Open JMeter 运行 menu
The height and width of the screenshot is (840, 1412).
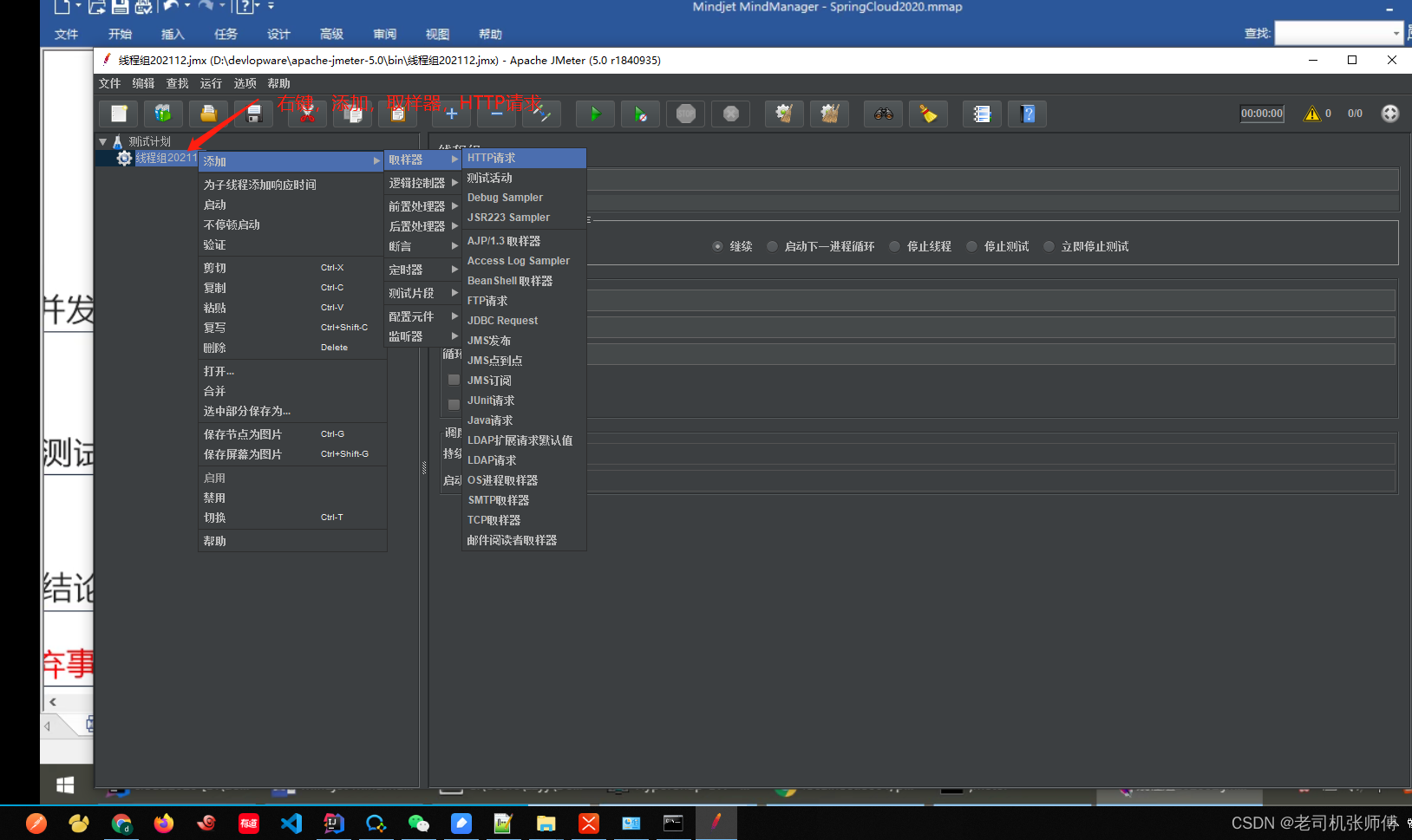tap(211, 83)
